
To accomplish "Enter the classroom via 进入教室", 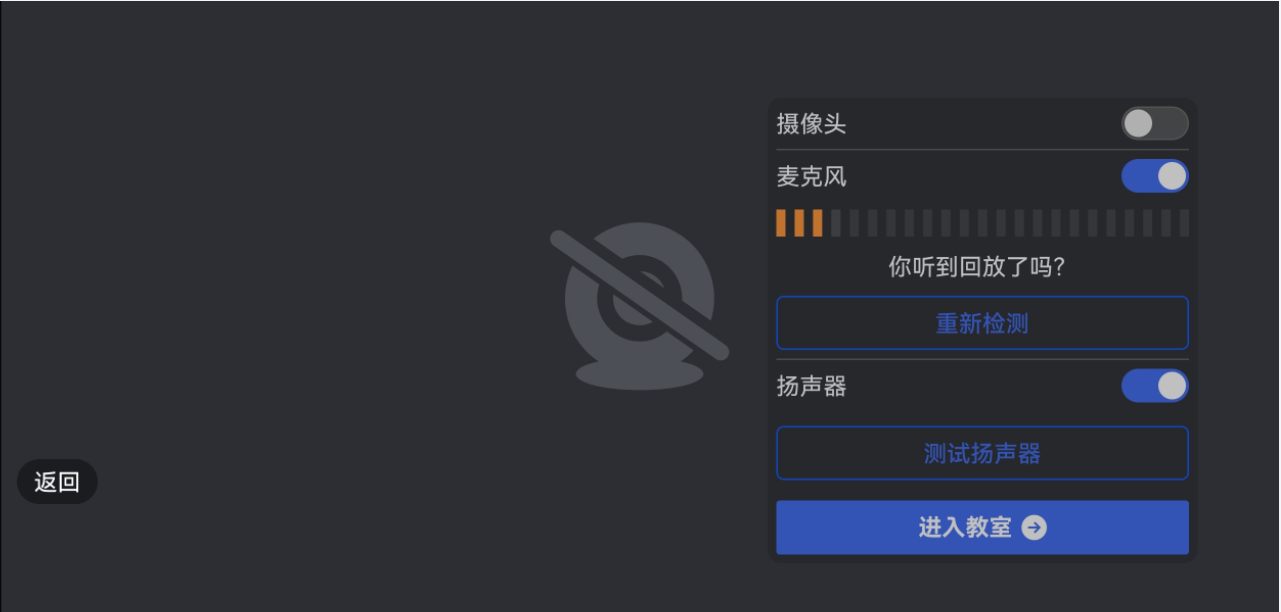I will tap(982, 527).
